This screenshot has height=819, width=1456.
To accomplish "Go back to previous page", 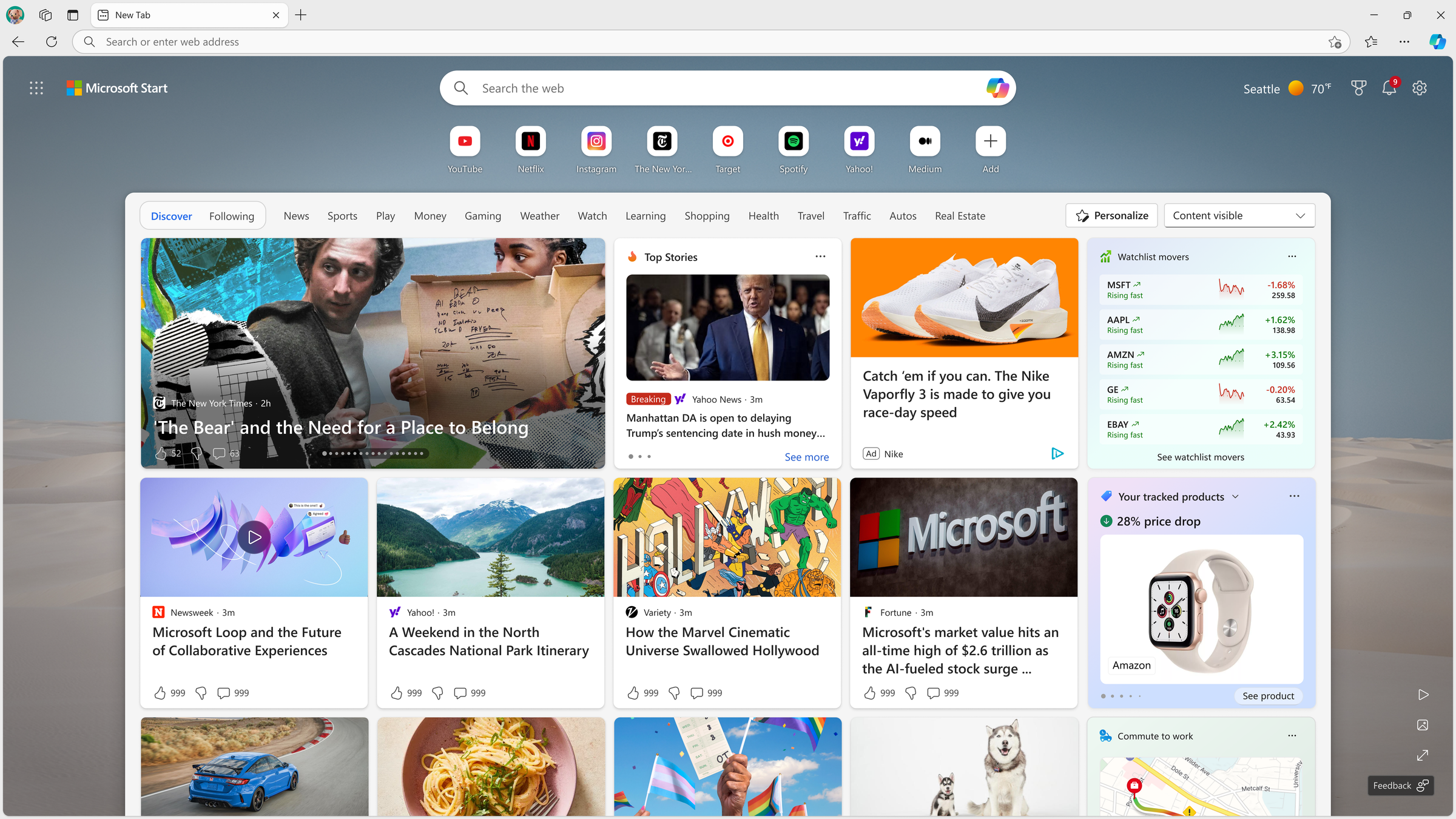I will pyautogui.click(x=18, y=42).
